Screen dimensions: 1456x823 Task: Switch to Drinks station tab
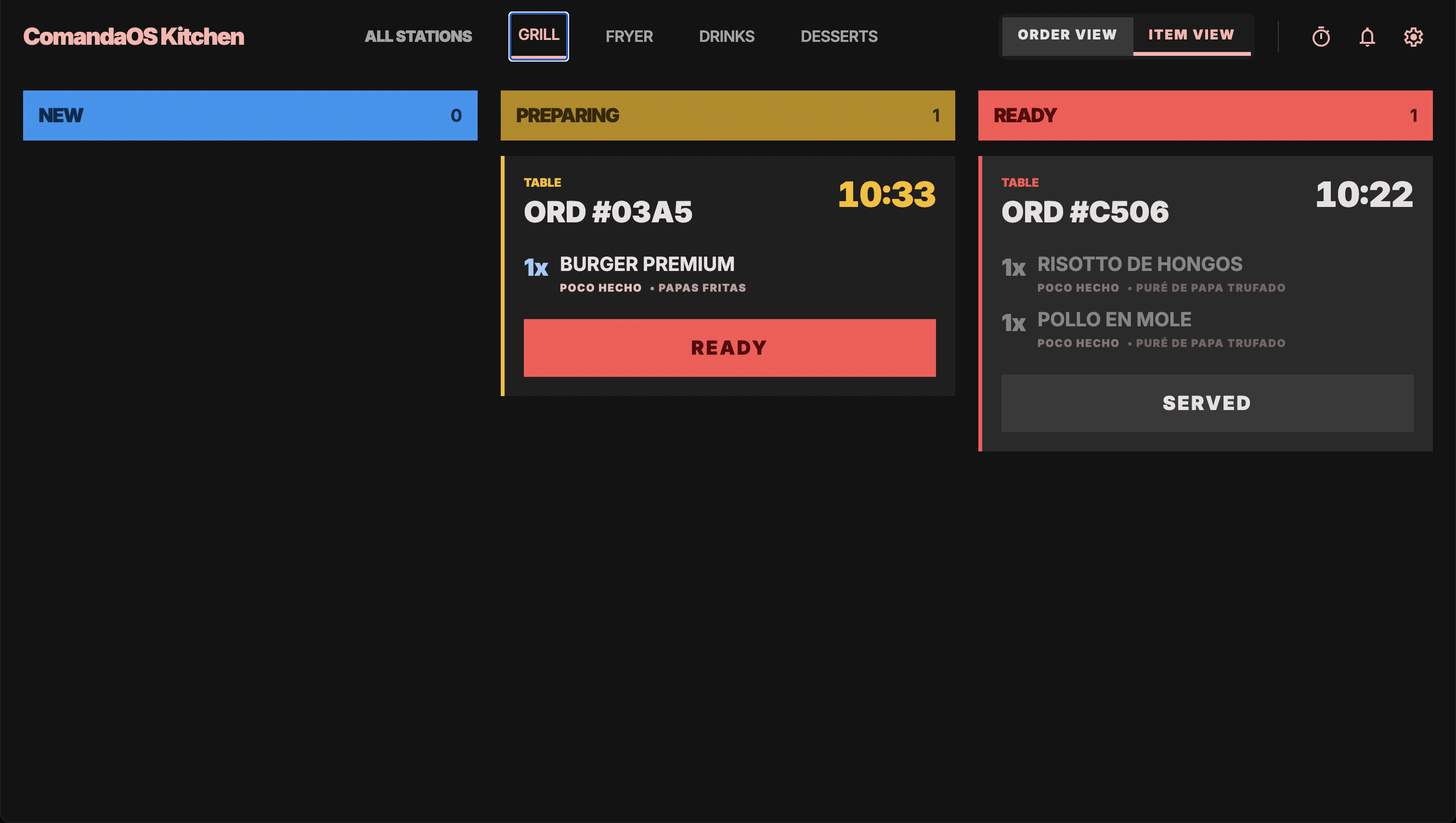(726, 37)
